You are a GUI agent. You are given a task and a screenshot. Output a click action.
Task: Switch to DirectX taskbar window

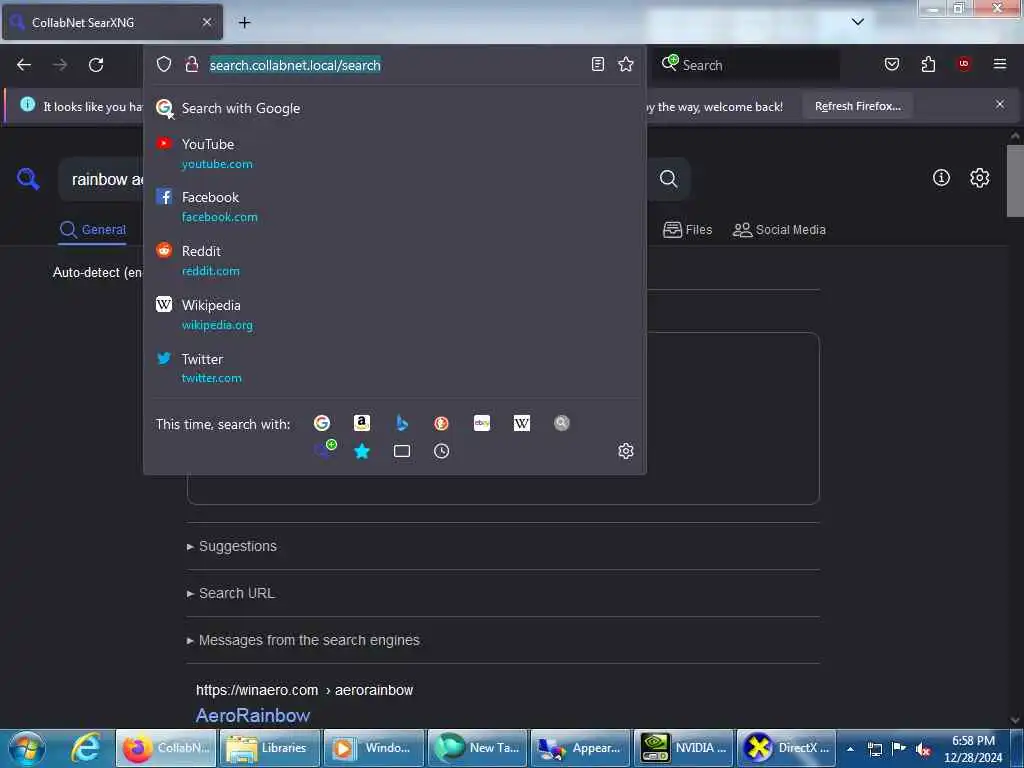(787, 748)
